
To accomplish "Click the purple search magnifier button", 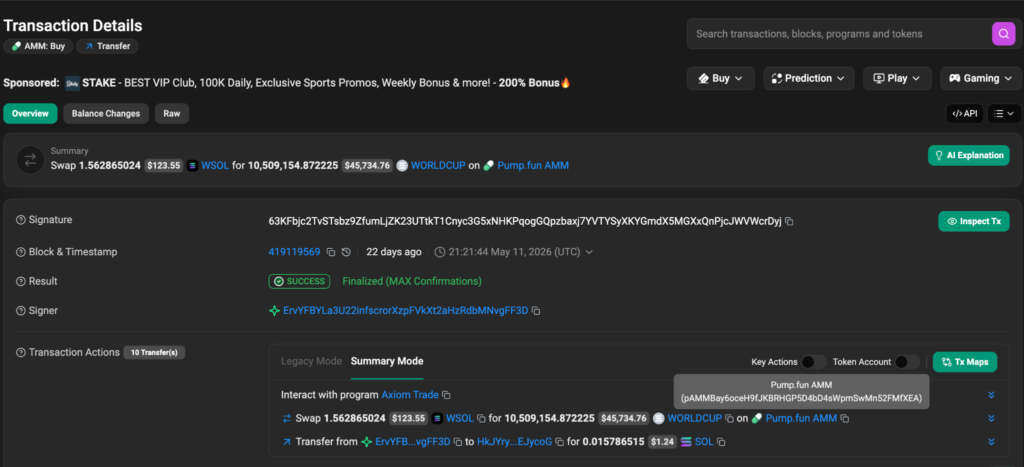I will click(x=1003, y=33).
